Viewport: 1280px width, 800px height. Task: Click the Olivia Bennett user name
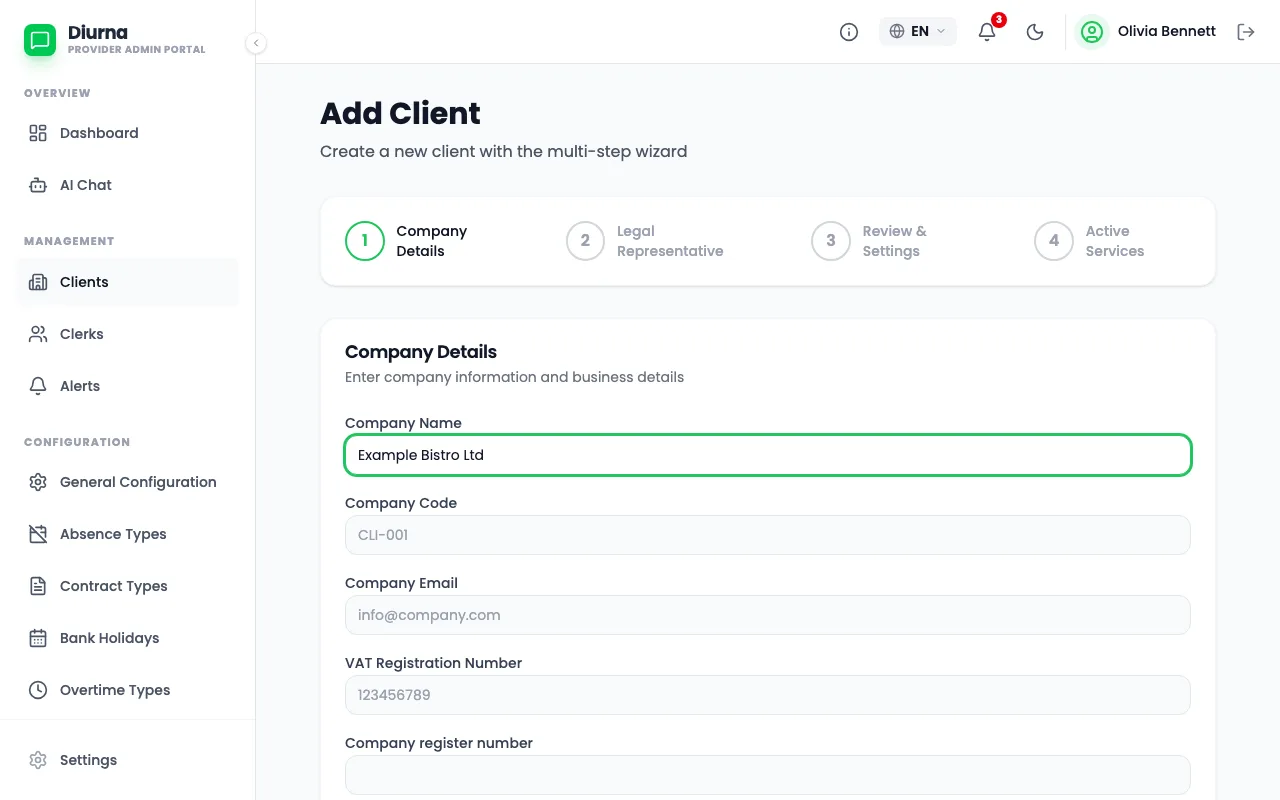1167,32
